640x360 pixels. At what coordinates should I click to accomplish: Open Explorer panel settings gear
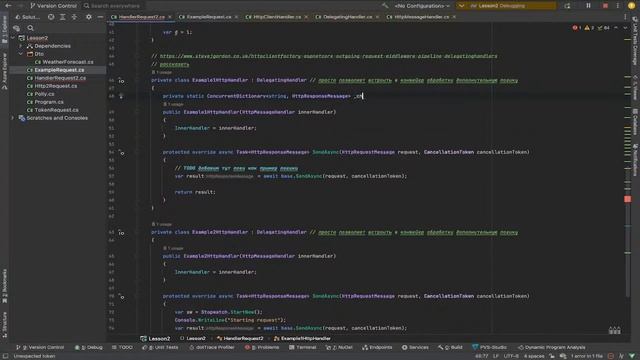(89, 17)
